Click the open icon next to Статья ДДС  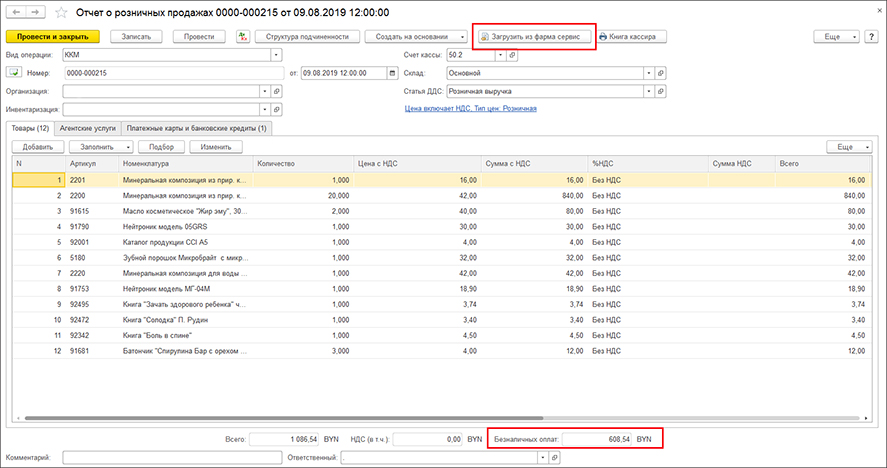pos(663,91)
